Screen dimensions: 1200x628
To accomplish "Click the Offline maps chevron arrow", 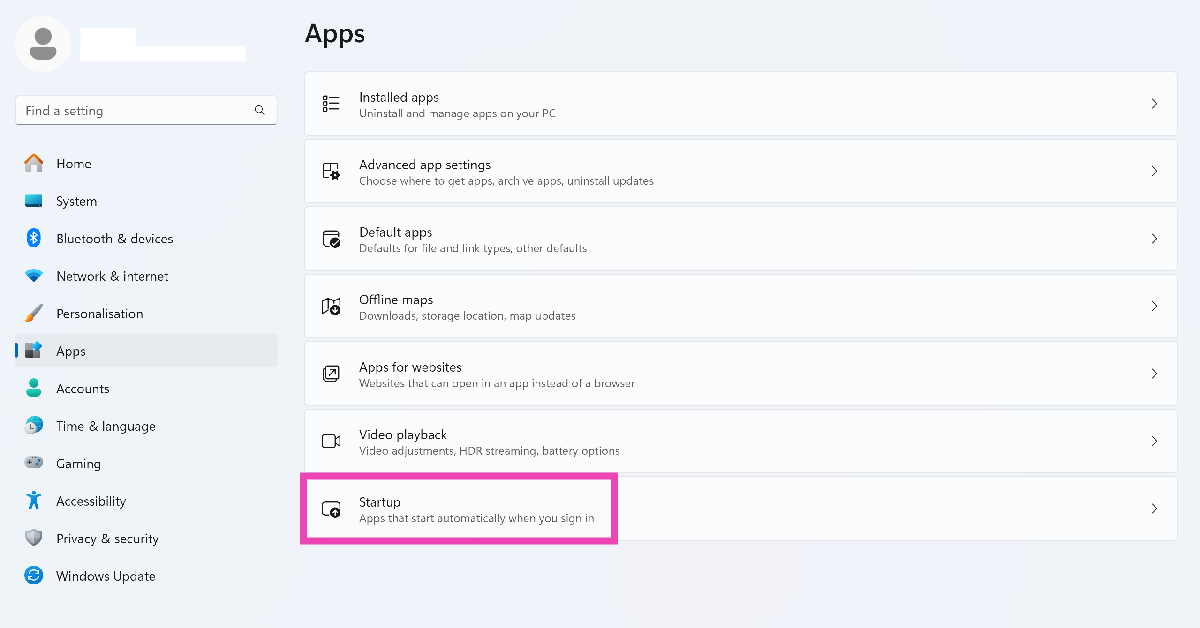I will coord(1154,306).
